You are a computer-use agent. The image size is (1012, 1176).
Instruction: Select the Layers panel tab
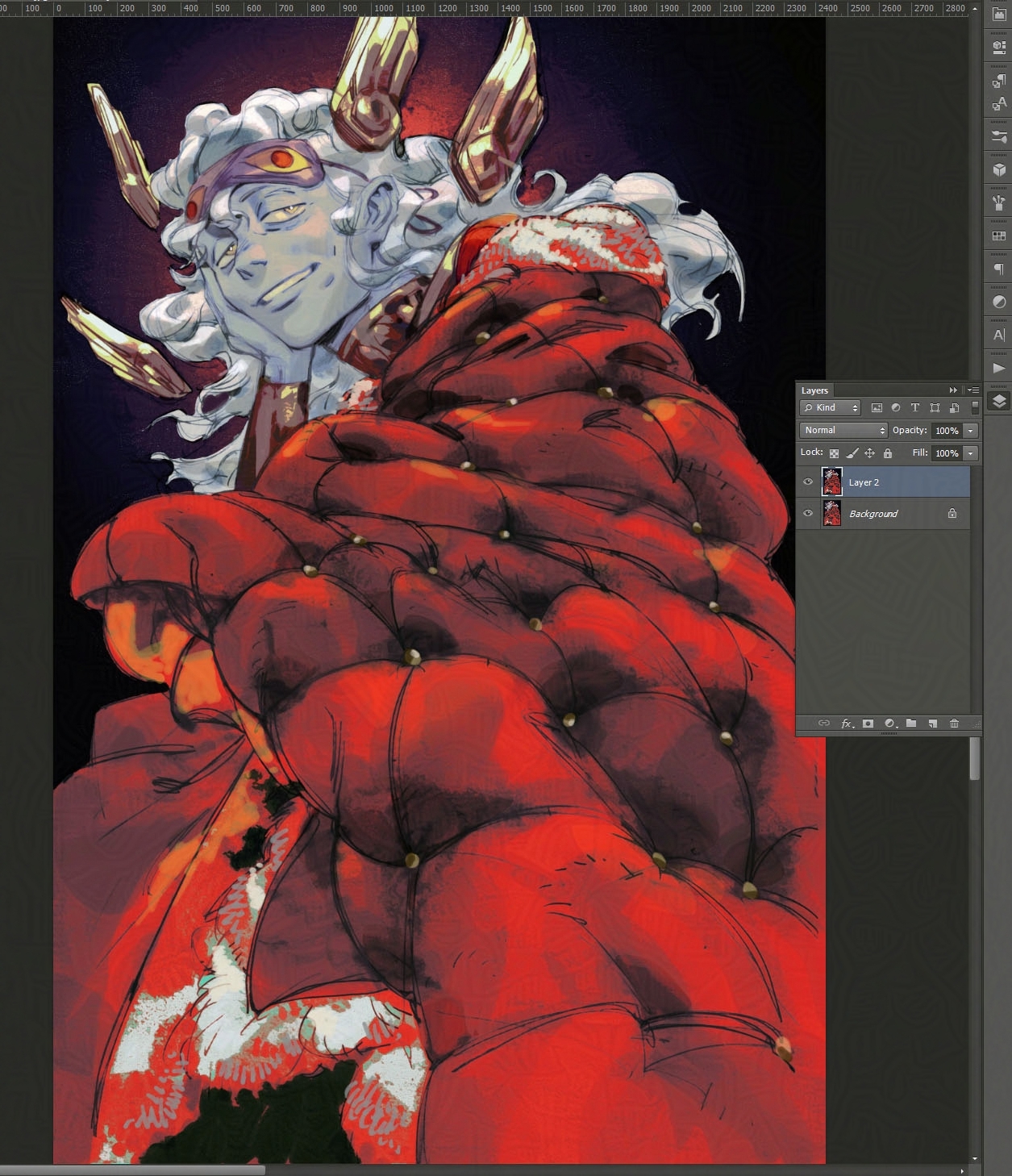(x=814, y=390)
